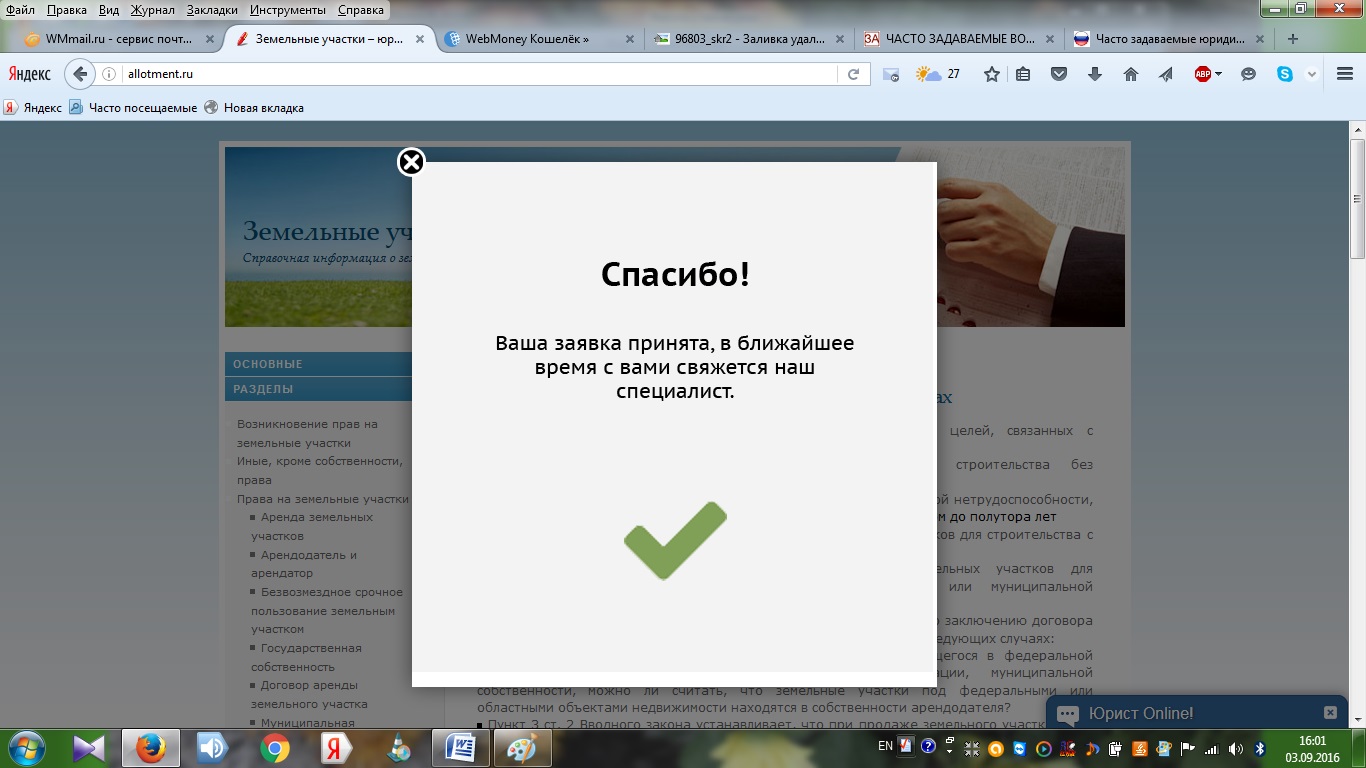Click the page vertical scrollbar
1366x768 pixels.
point(1357,200)
